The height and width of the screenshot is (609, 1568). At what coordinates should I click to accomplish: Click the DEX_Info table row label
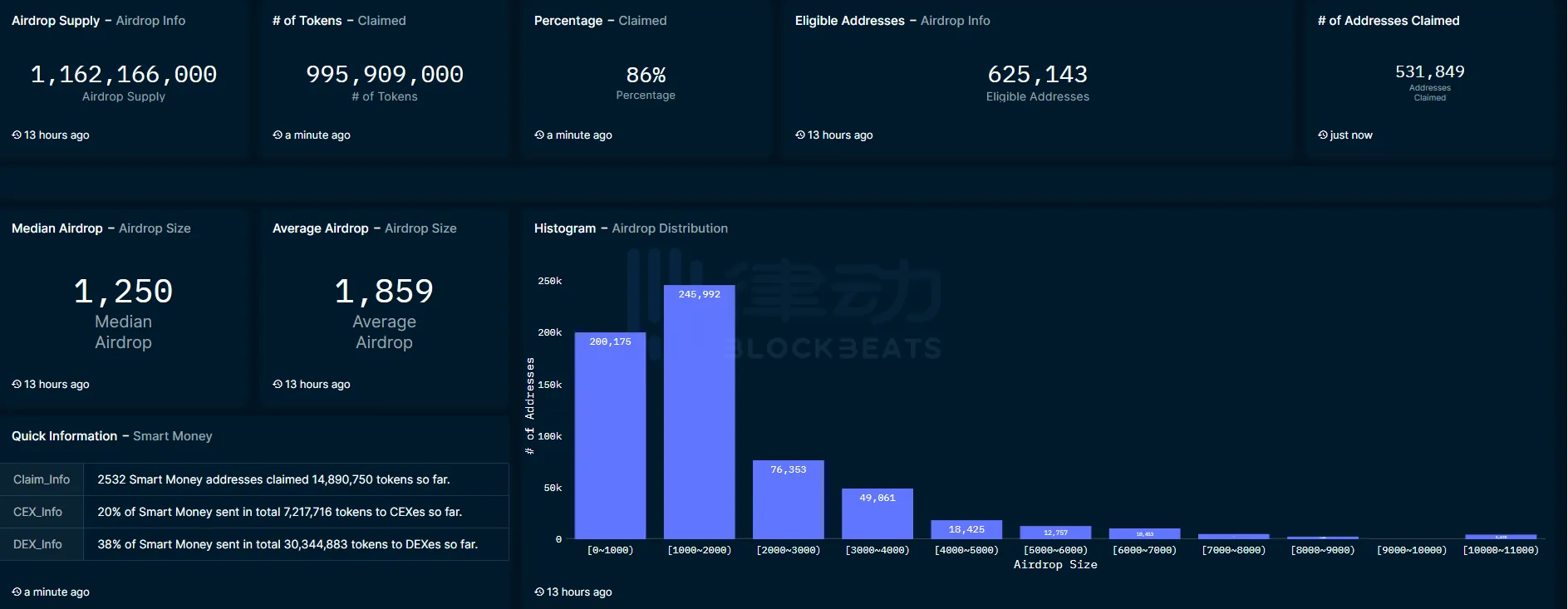coord(37,544)
